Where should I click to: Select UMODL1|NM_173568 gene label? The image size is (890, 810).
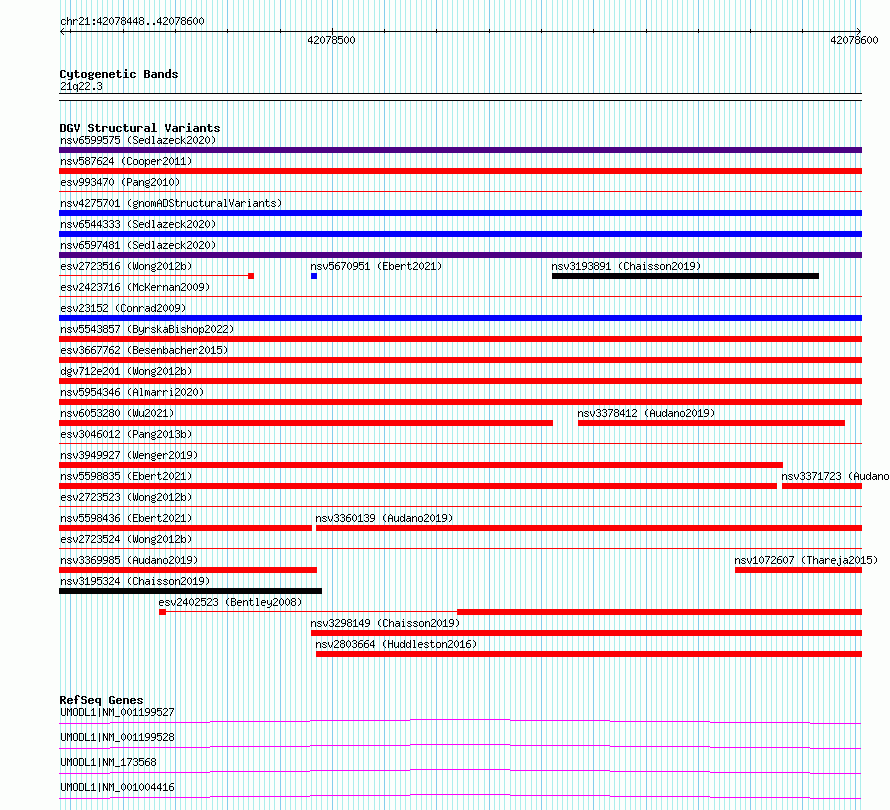[108, 762]
